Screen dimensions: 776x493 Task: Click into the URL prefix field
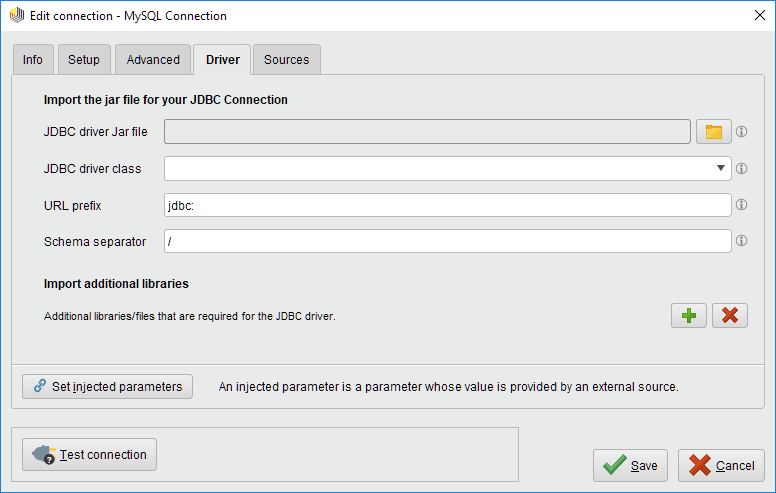447,205
